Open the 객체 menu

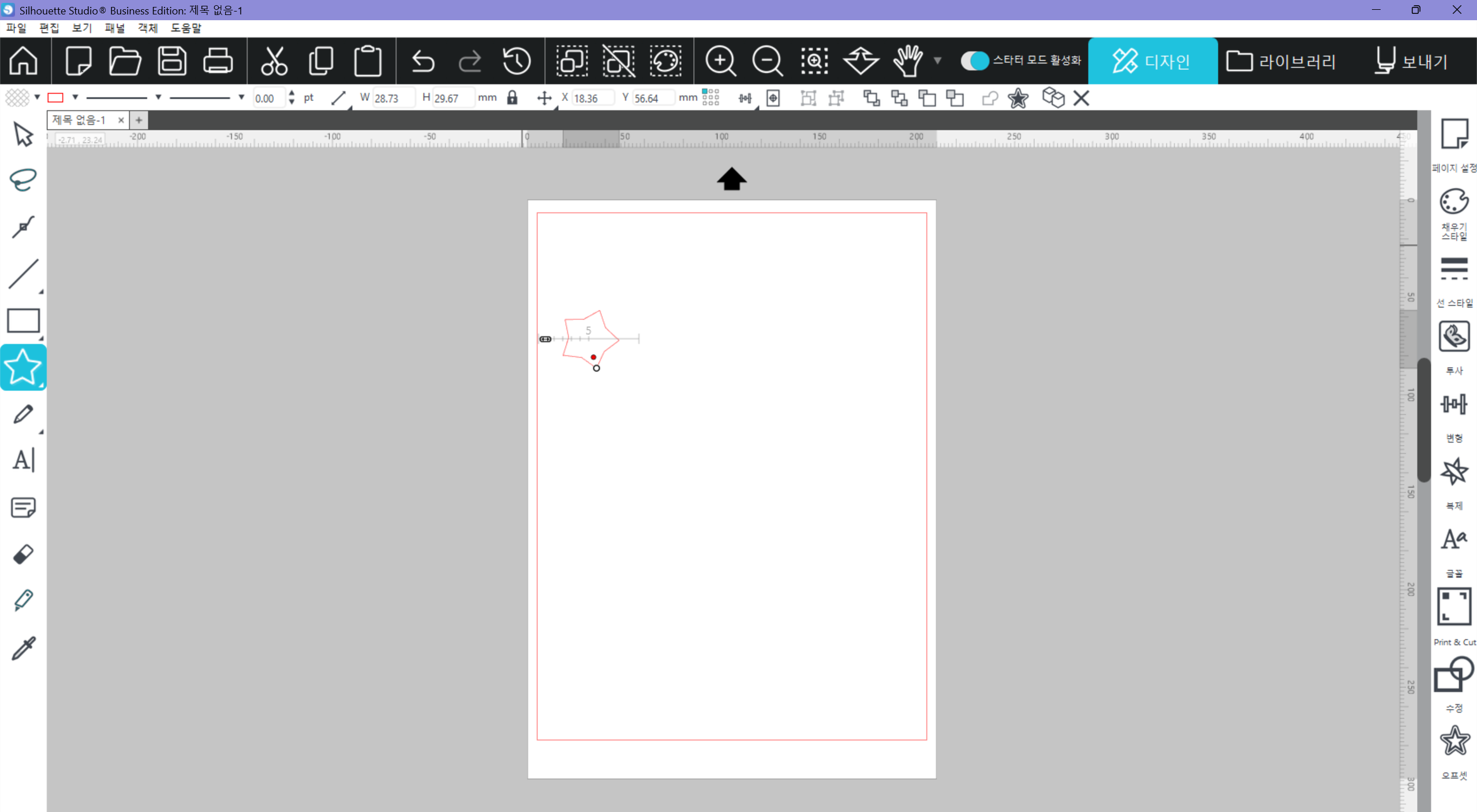pos(147,28)
